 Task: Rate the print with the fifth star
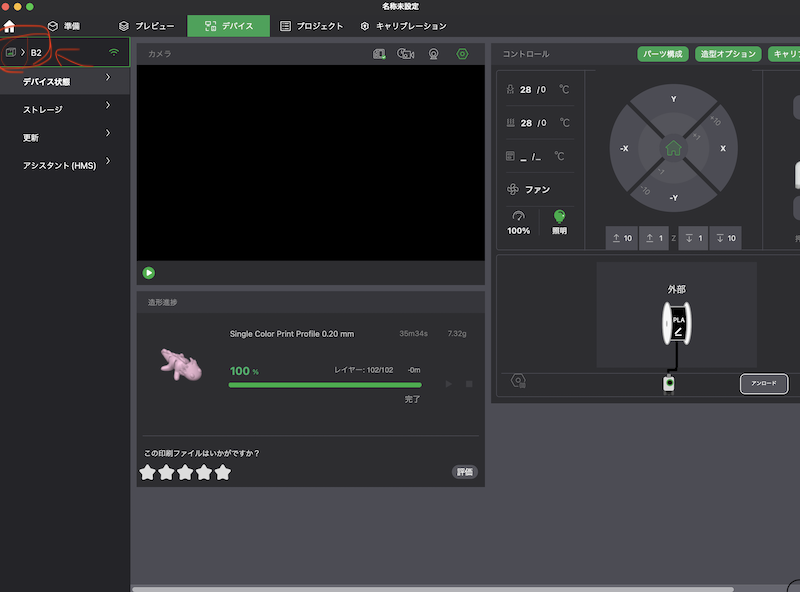point(222,472)
